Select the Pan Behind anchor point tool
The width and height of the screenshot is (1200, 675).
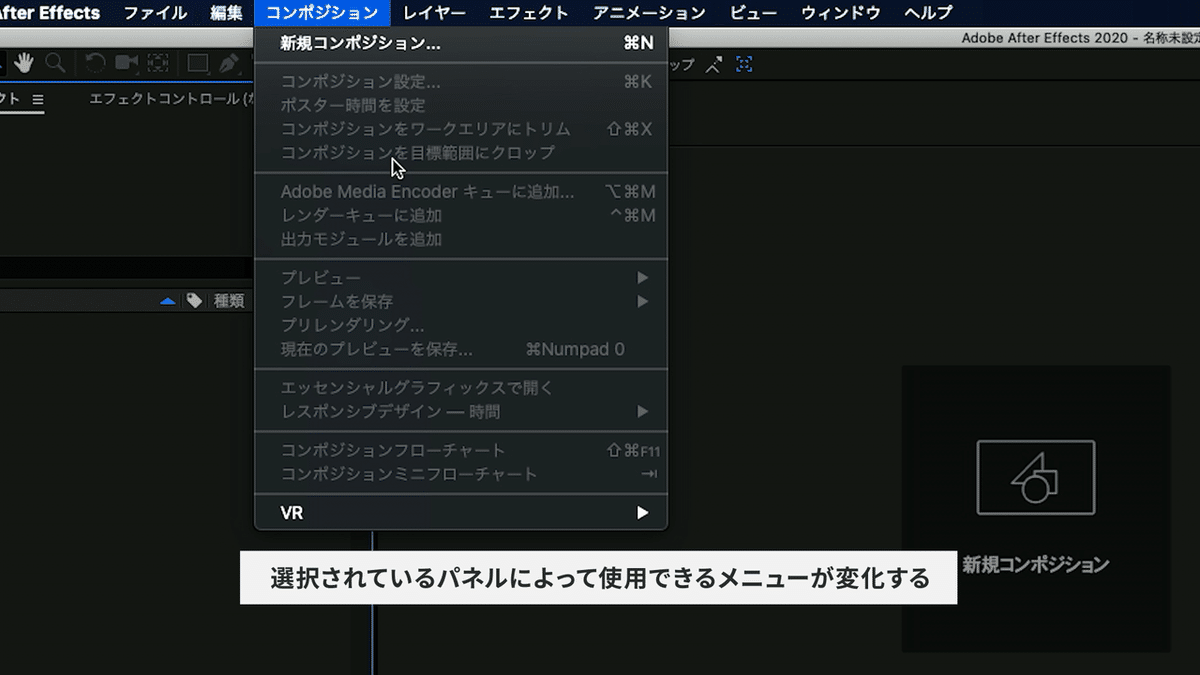click(x=158, y=62)
